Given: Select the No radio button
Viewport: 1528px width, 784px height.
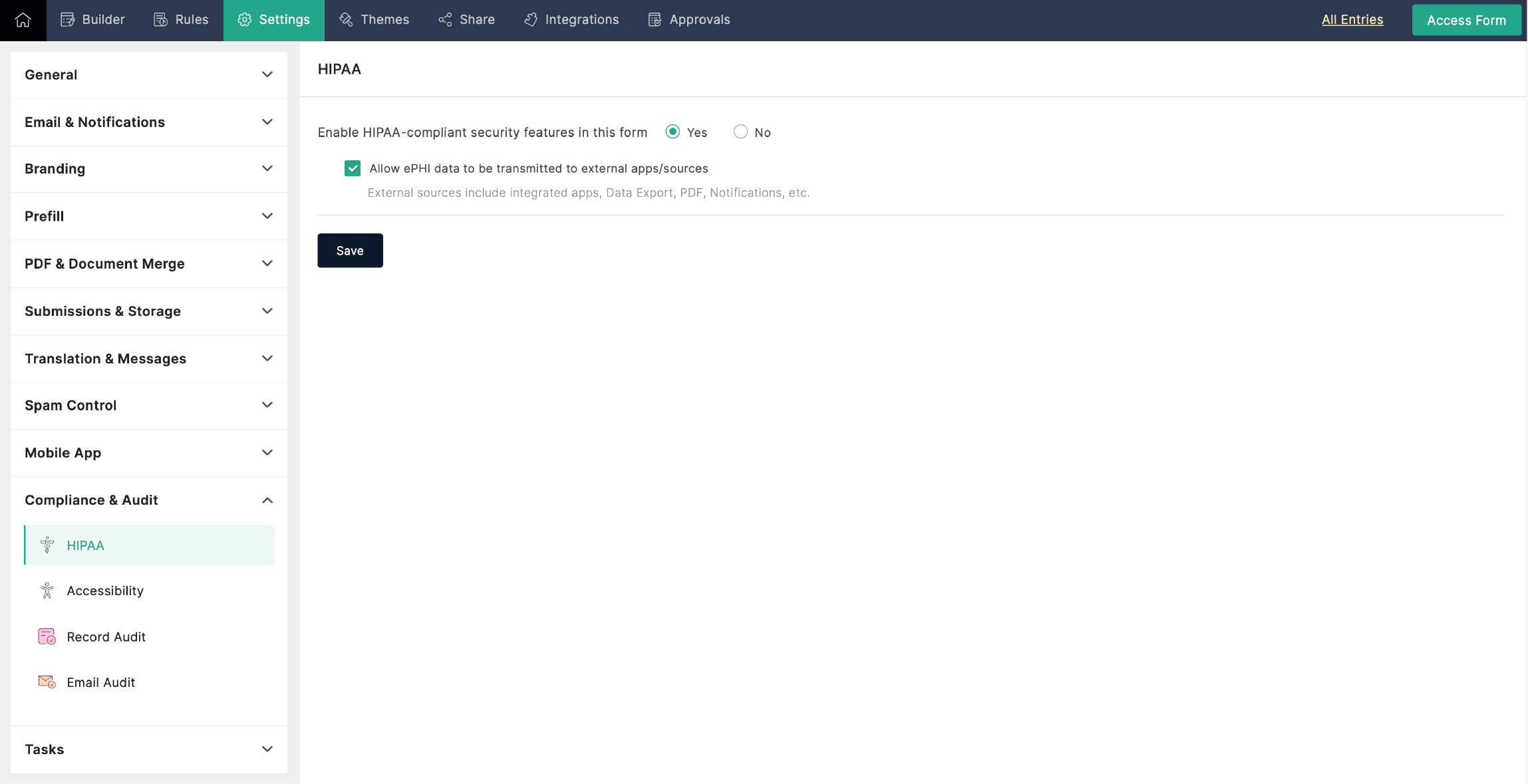Looking at the screenshot, I should click(740, 132).
